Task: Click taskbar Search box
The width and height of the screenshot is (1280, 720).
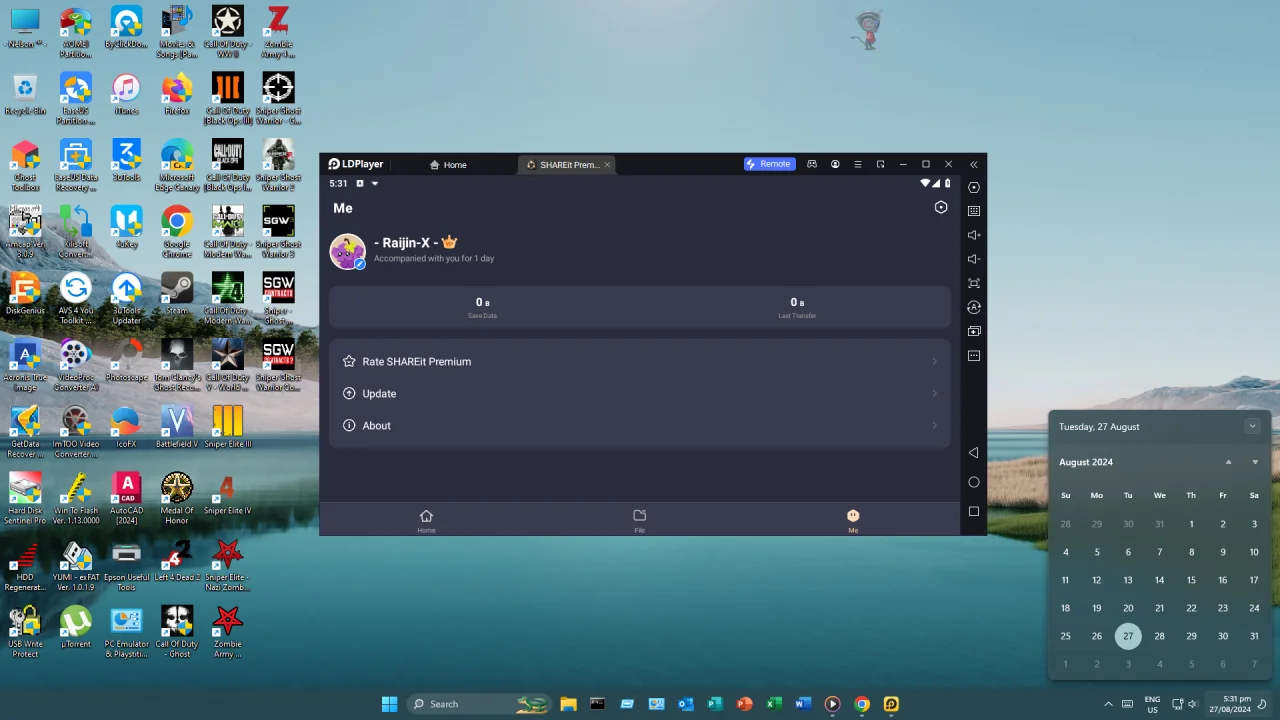Action: [x=481, y=704]
